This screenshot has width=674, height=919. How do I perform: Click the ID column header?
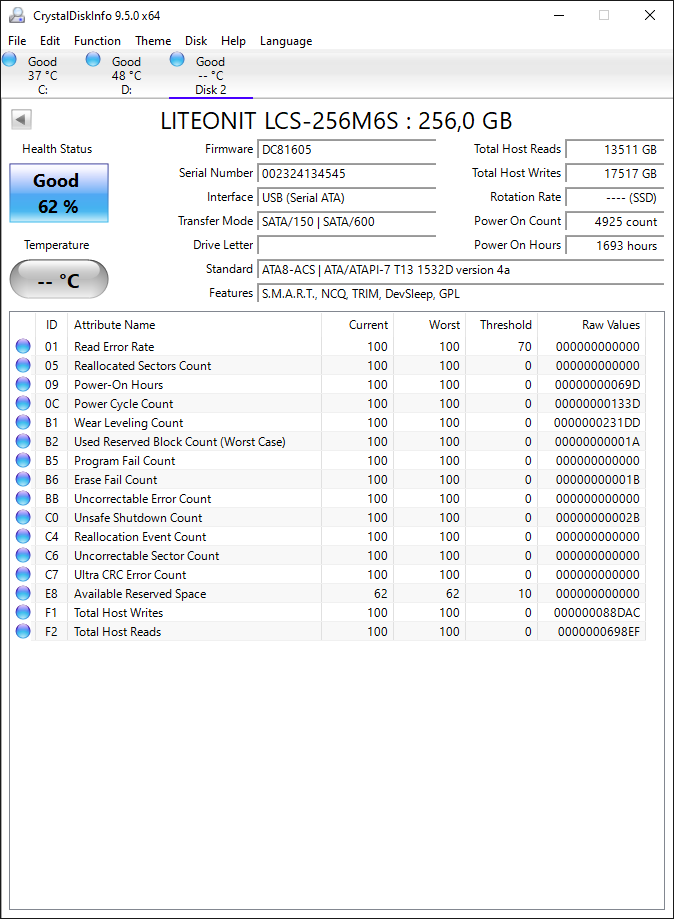tap(52, 325)
